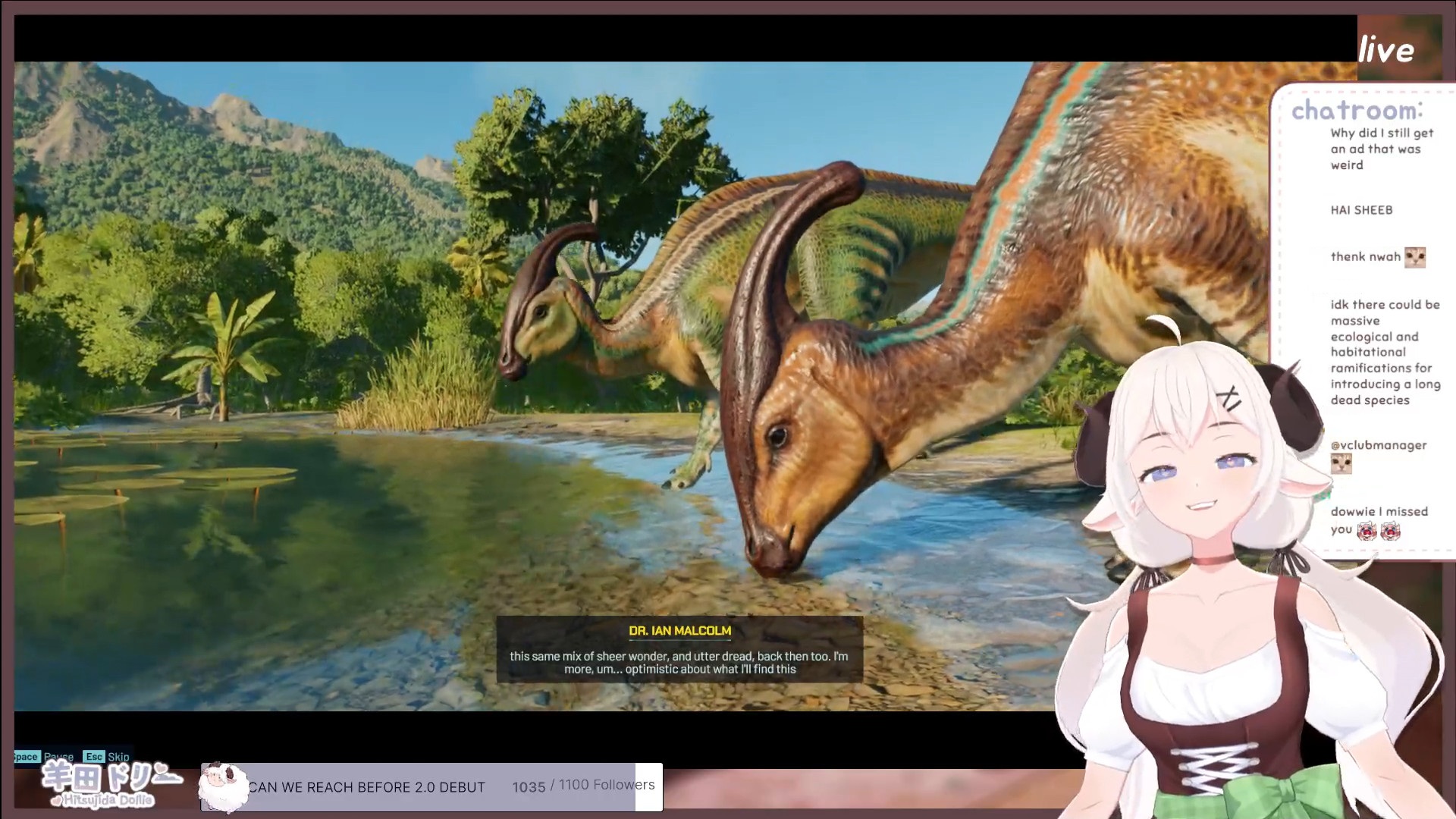Viewport: 1456px width, 819px height.
Task: Click the 'CAN WE REACH BEFORE 2.0 DEBUT' label
Action: [x=366, y=787]
